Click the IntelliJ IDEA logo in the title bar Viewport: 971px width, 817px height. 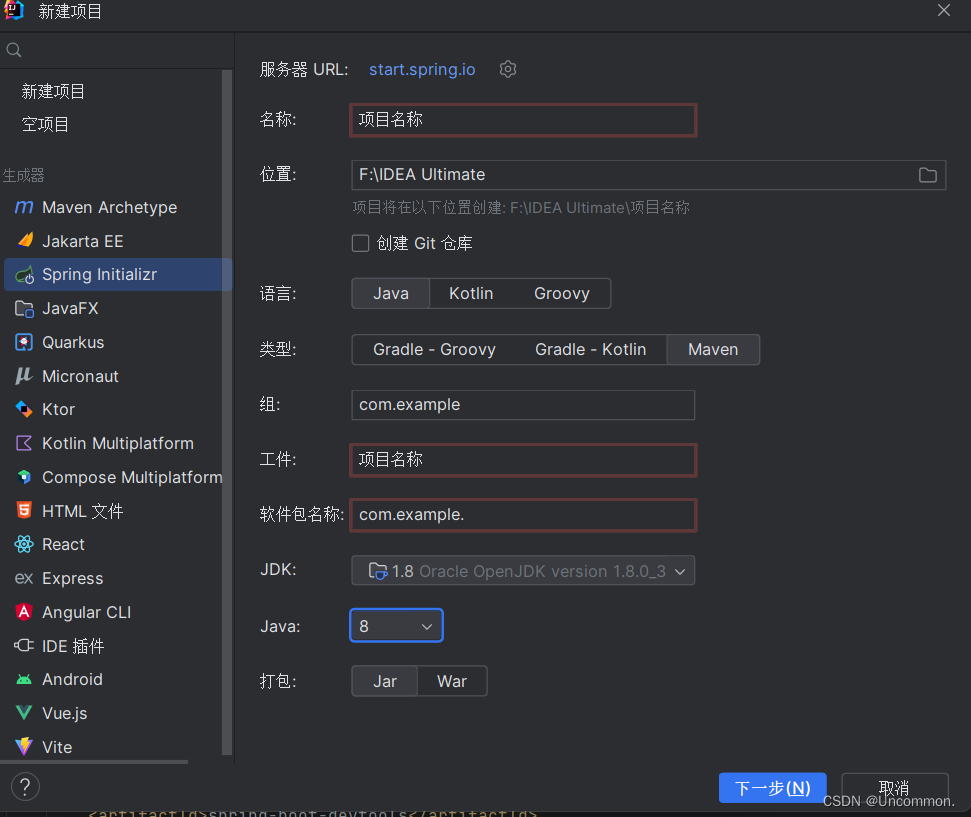pos(14,11)
